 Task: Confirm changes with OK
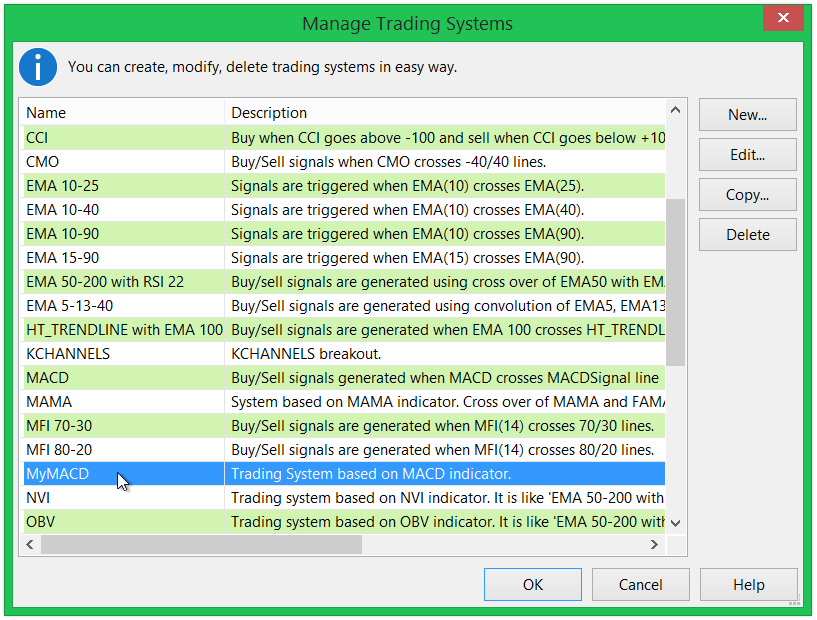tap(532, 584)
